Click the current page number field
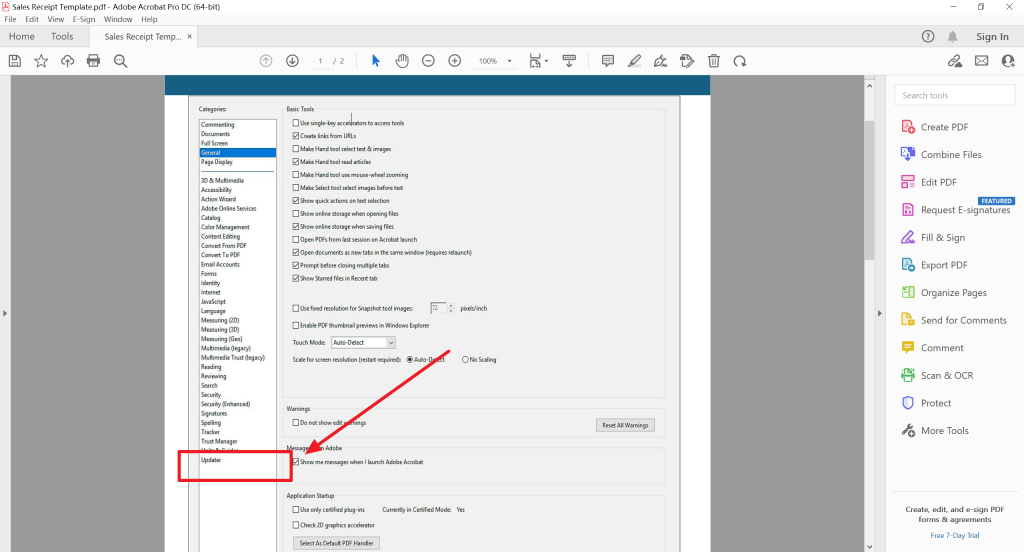The width and height of the screenshot is (1024, 552). click(320, 61)
